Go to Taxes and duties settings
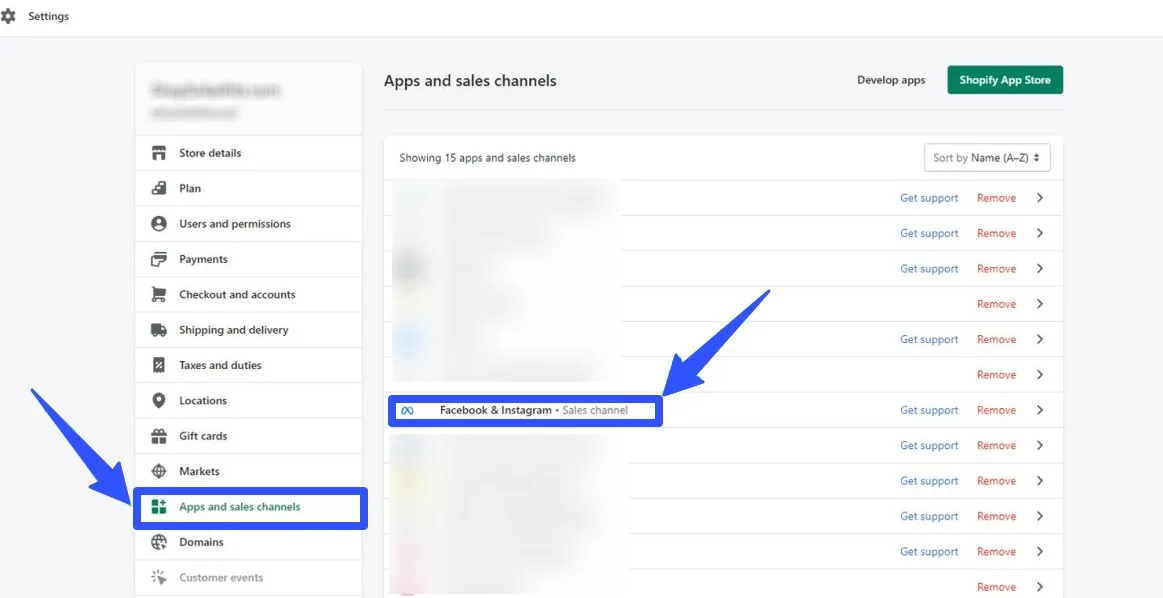 220,365
